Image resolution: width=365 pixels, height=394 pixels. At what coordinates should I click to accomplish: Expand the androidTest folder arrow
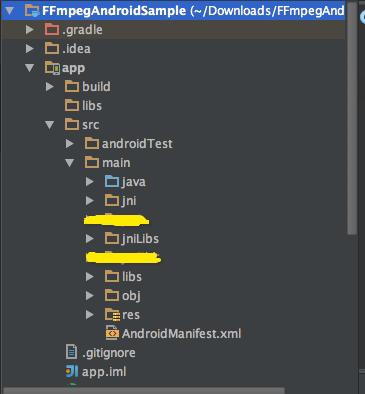tap(70, 144)
